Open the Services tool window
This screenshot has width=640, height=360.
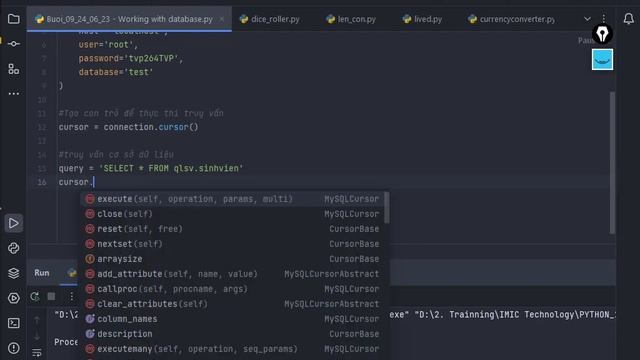[13, 298]
